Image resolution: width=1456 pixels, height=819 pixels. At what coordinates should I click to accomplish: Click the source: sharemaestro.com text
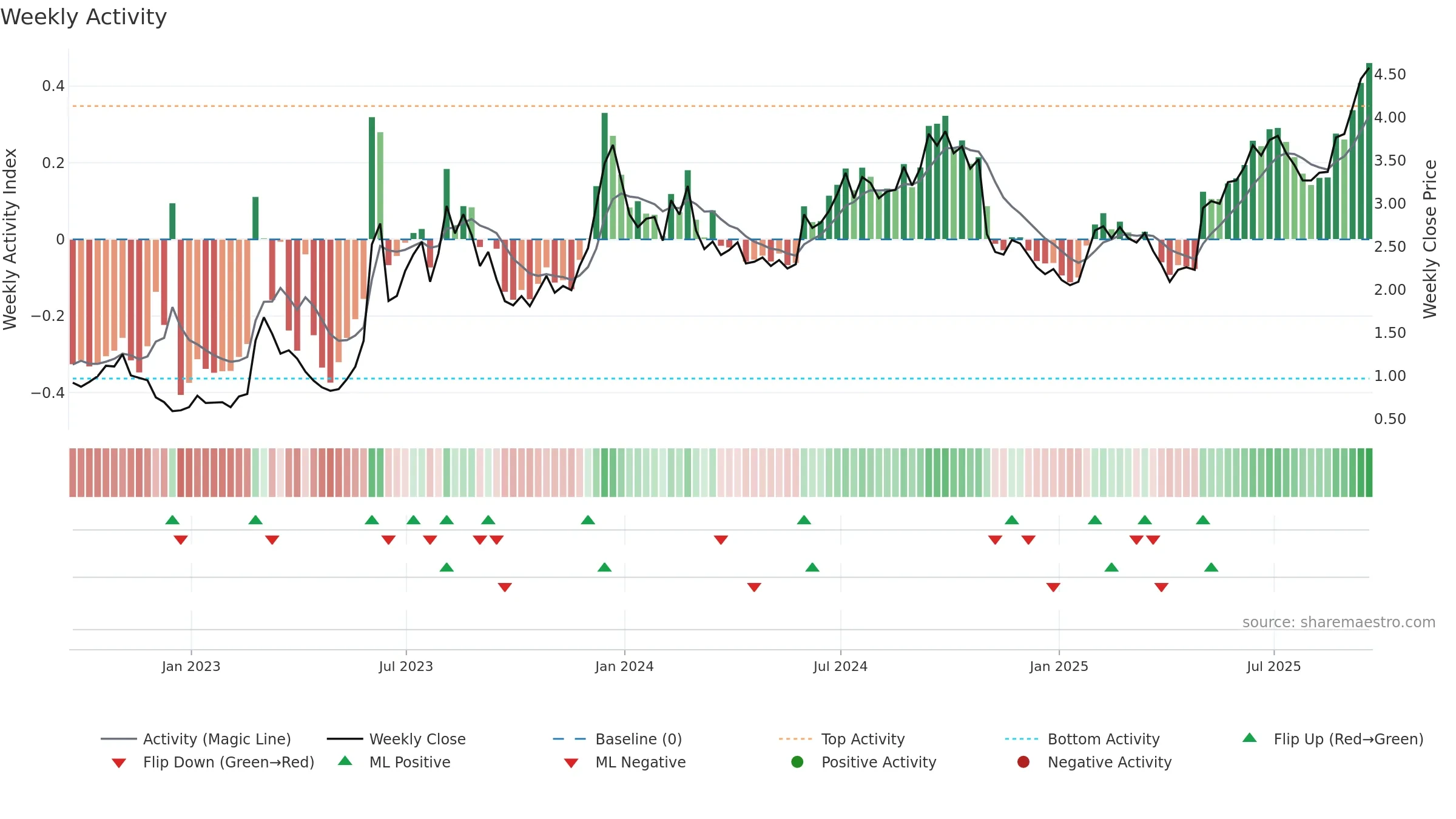1339,622
